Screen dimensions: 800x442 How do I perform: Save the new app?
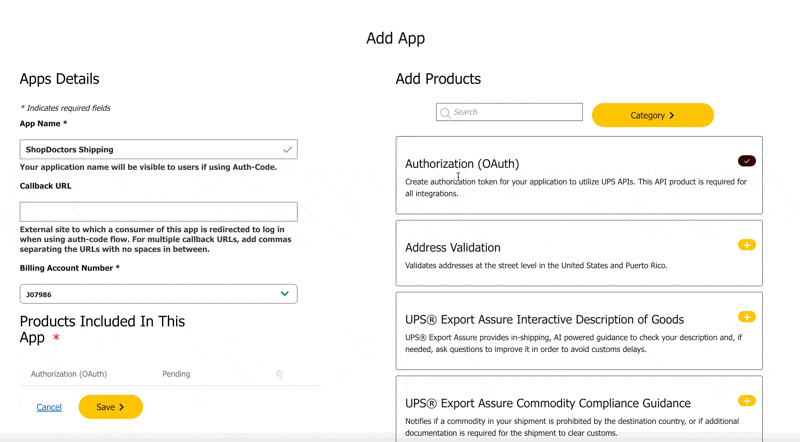pyautogui.click(x=111, y=407)
